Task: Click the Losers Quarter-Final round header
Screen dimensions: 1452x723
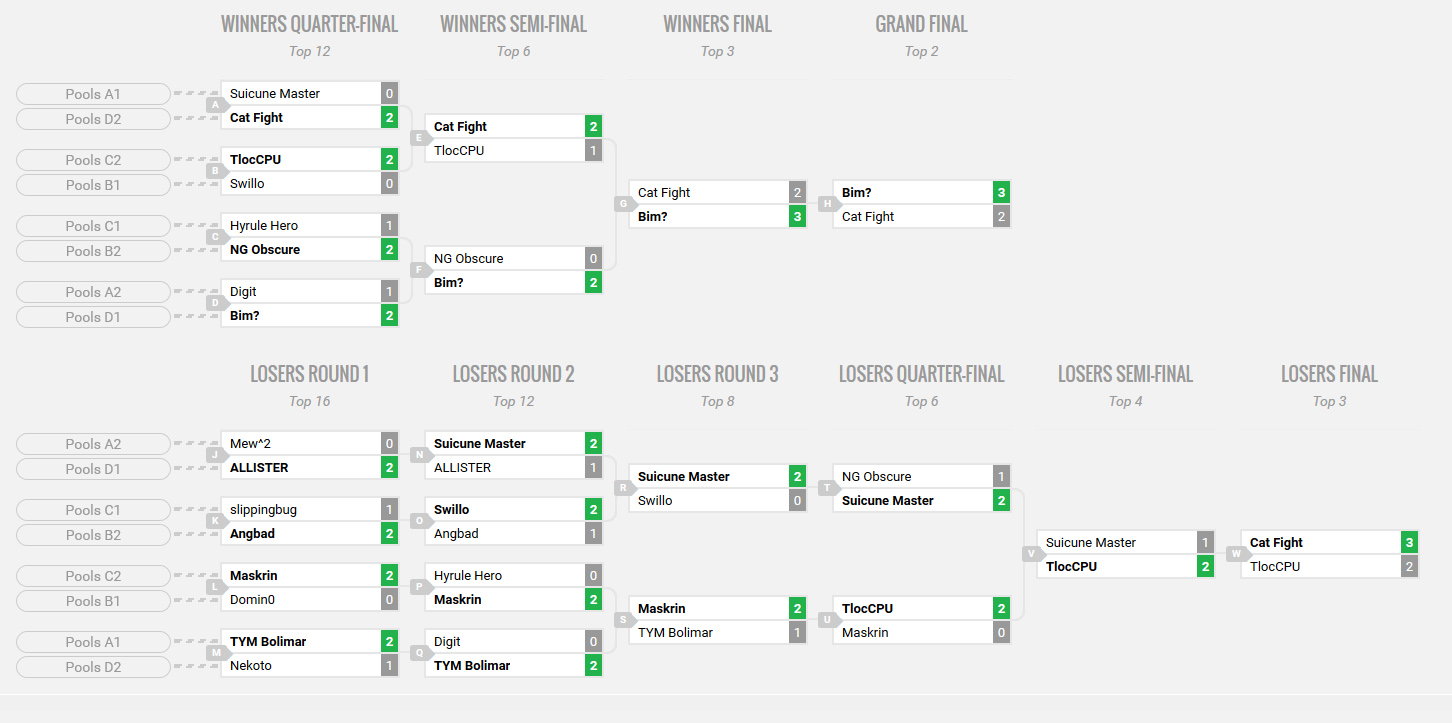Action: point(921,374)
